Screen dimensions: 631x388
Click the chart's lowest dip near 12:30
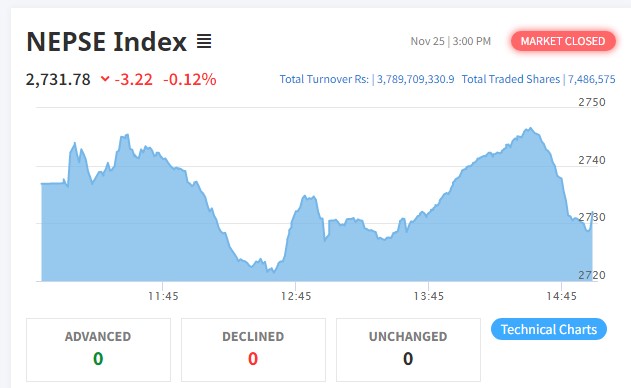[270, 270]
